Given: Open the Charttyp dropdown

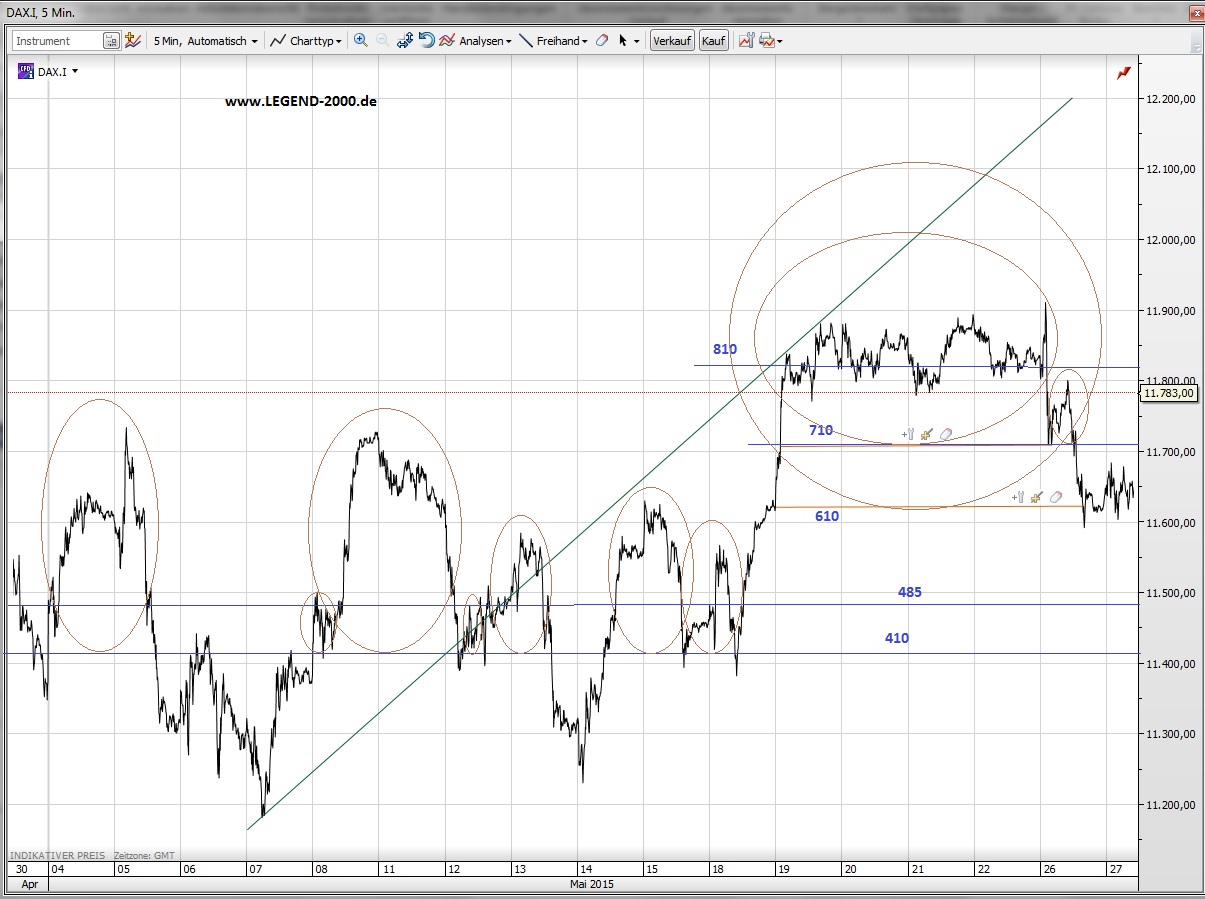Looking at the screenshot, I should click(310, 40).
